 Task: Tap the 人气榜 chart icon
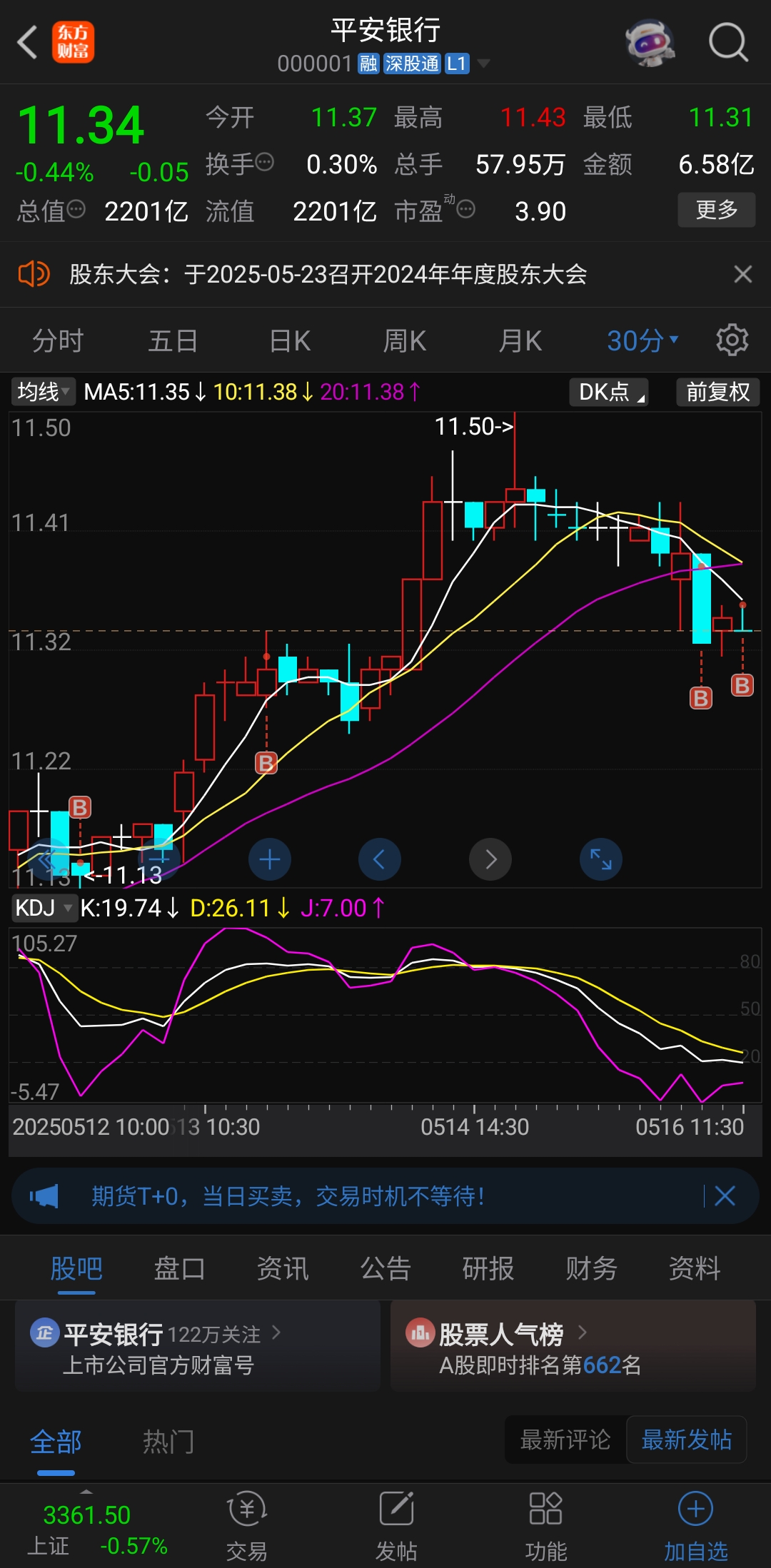[420, 1332]
